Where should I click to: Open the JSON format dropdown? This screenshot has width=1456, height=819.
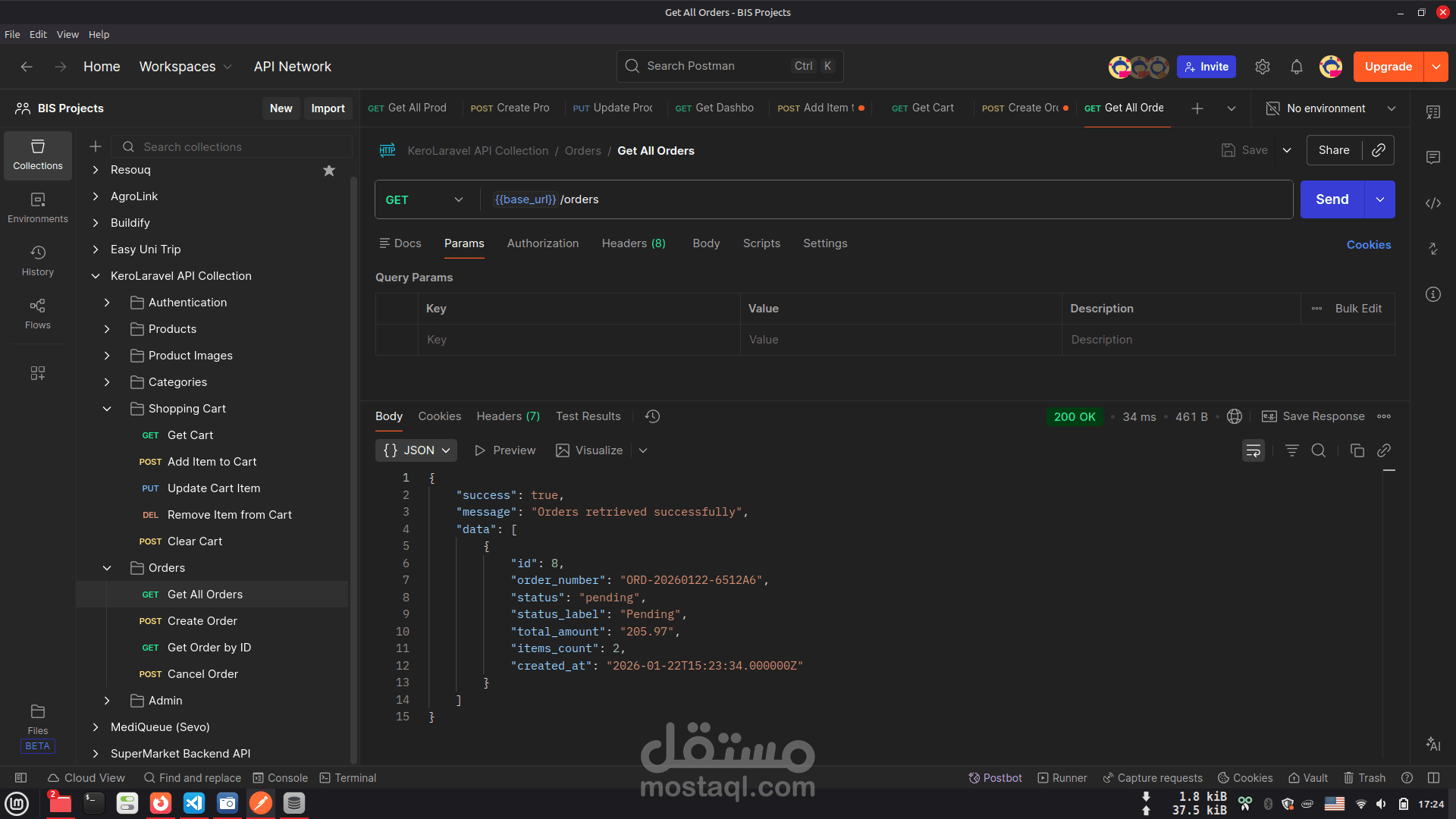416,450
